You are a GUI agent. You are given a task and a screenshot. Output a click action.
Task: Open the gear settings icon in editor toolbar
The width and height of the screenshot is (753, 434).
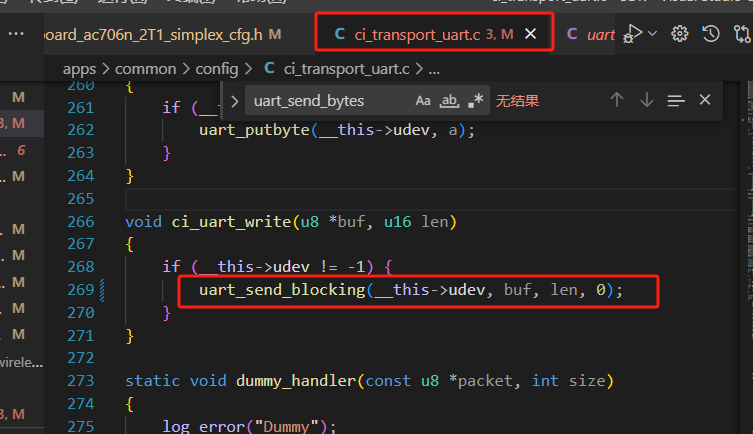click(680, 34)
